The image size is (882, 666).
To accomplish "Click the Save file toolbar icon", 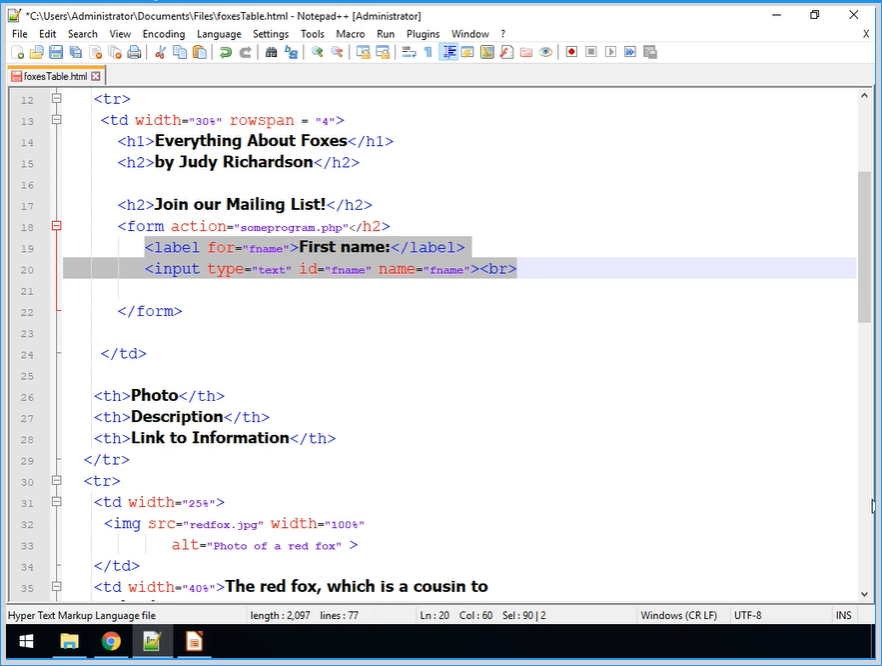I will point(56,52).
